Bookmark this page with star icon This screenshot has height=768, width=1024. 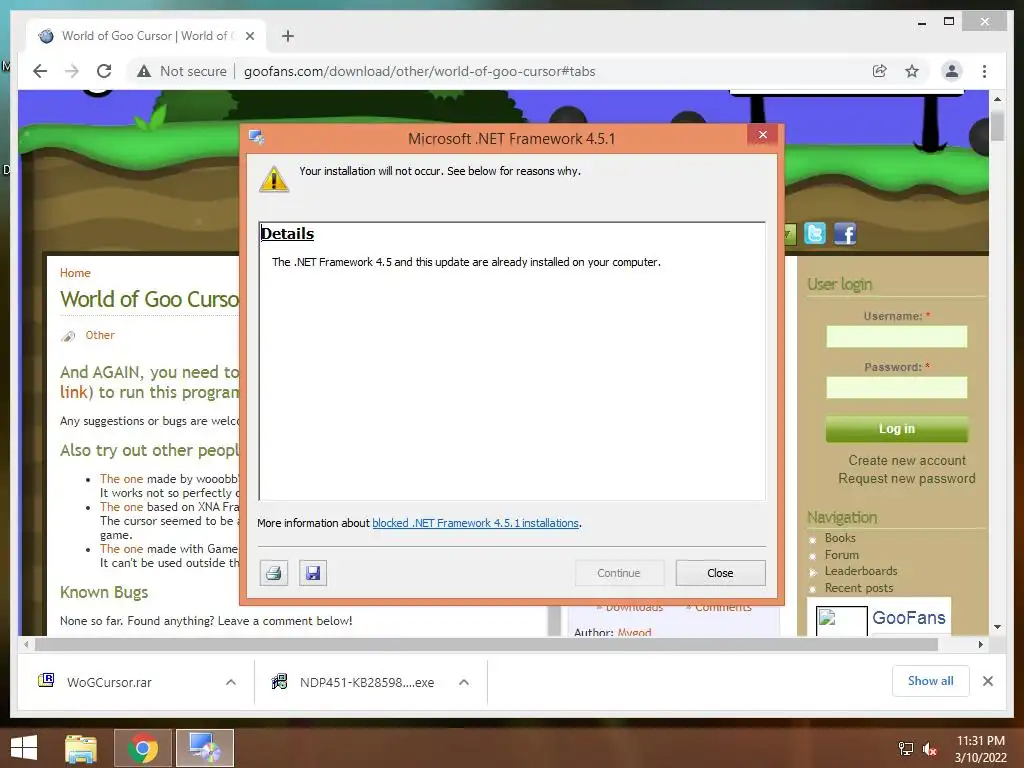[912, 71]
